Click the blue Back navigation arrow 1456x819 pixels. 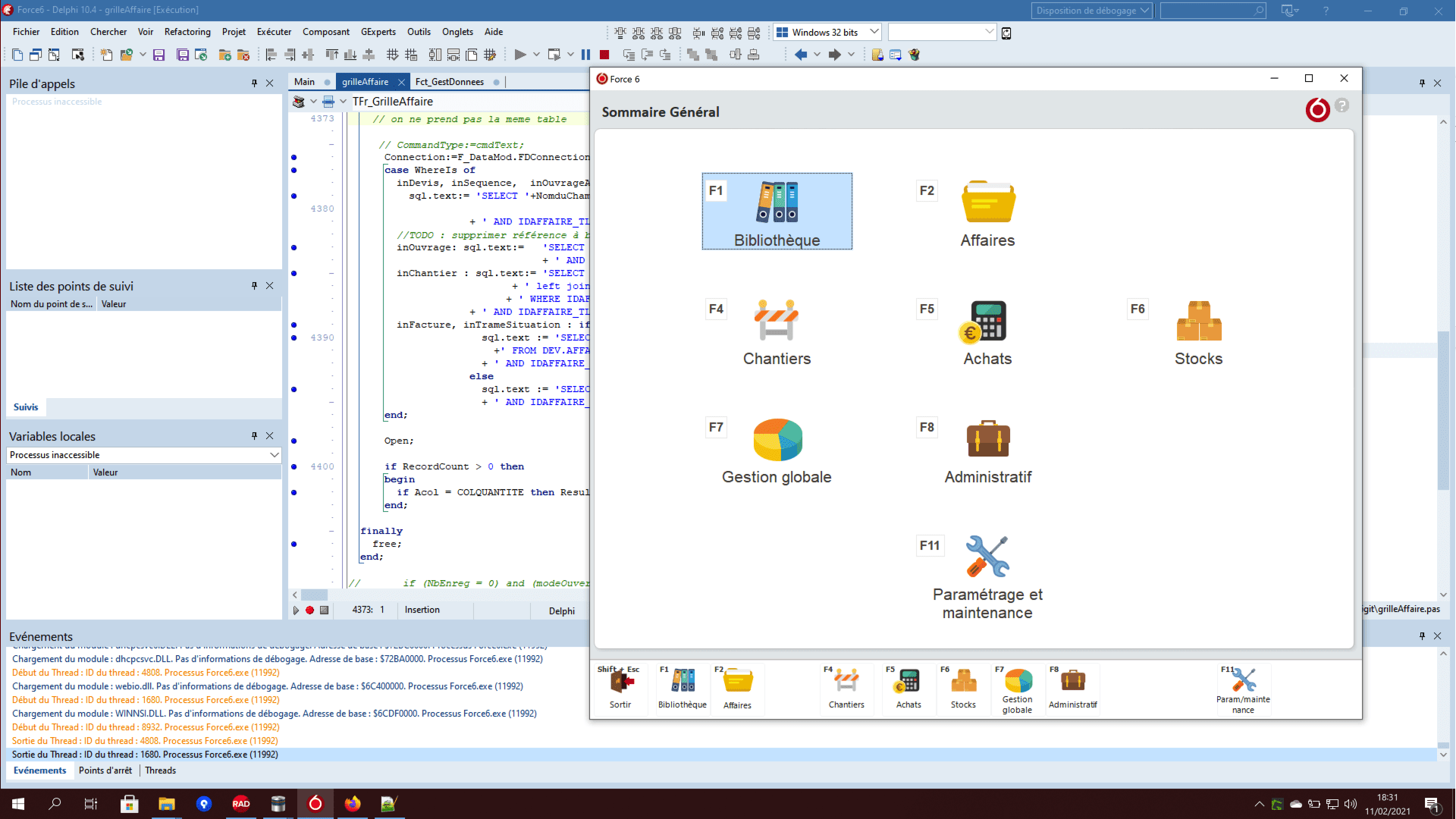point(801,55)
